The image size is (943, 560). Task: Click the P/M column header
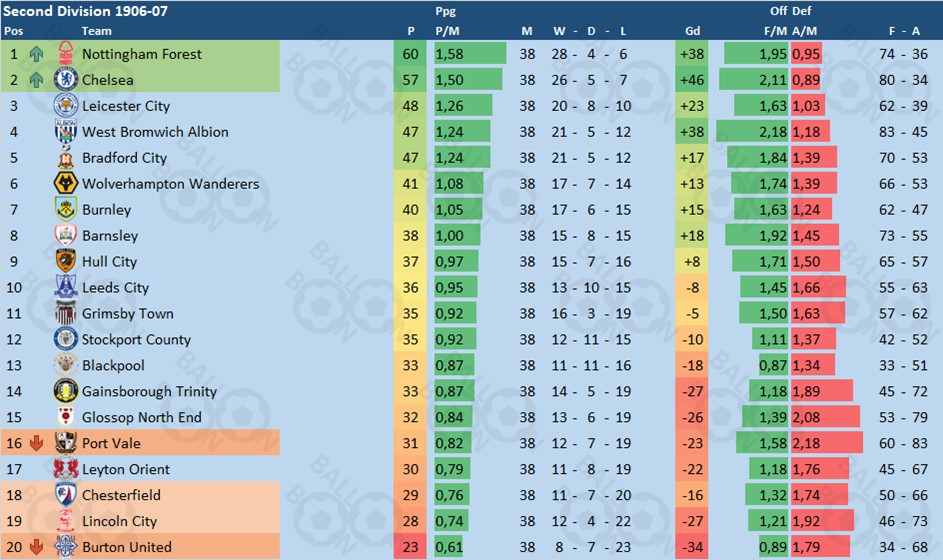(447, 31)
